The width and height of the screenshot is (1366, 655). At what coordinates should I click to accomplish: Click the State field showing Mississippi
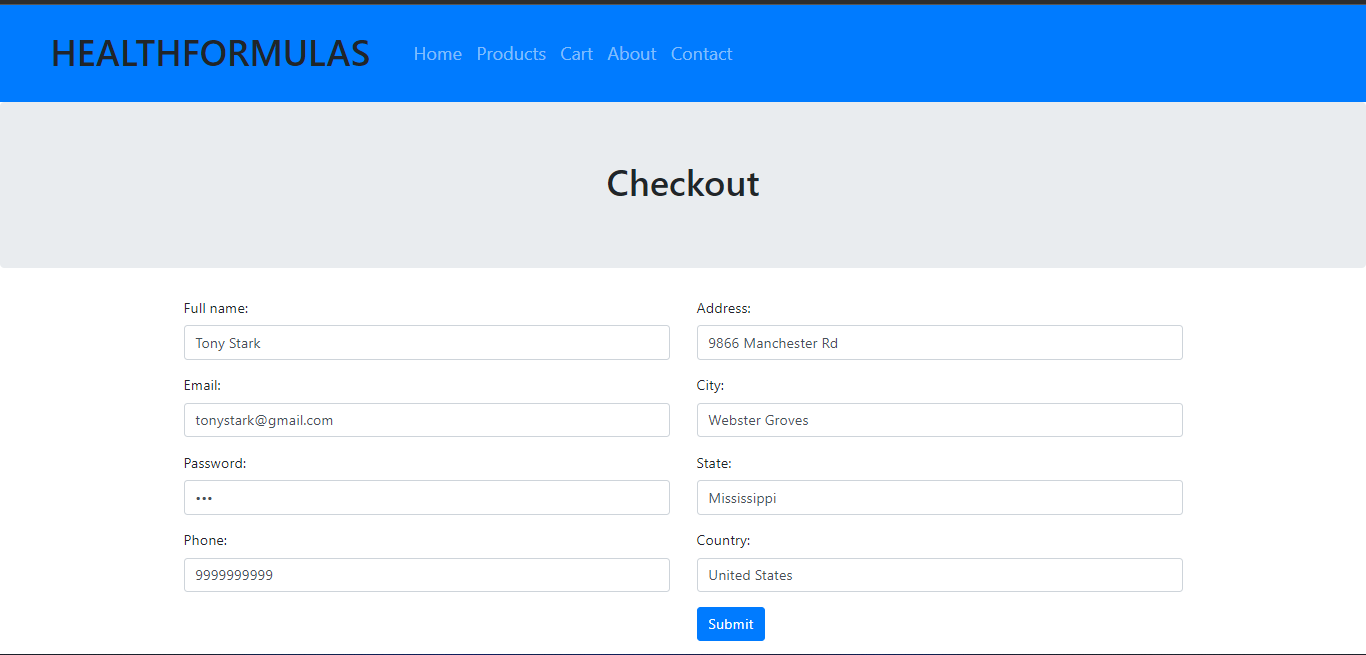[939, 497]
